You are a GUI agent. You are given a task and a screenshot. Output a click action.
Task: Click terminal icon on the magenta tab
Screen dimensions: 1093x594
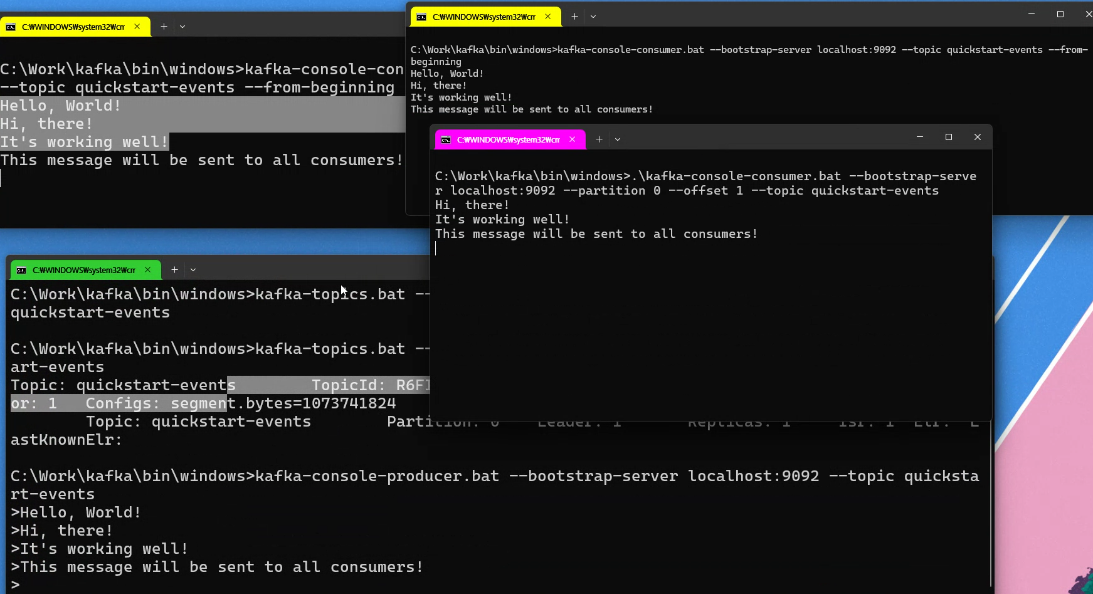coord(446,139)
